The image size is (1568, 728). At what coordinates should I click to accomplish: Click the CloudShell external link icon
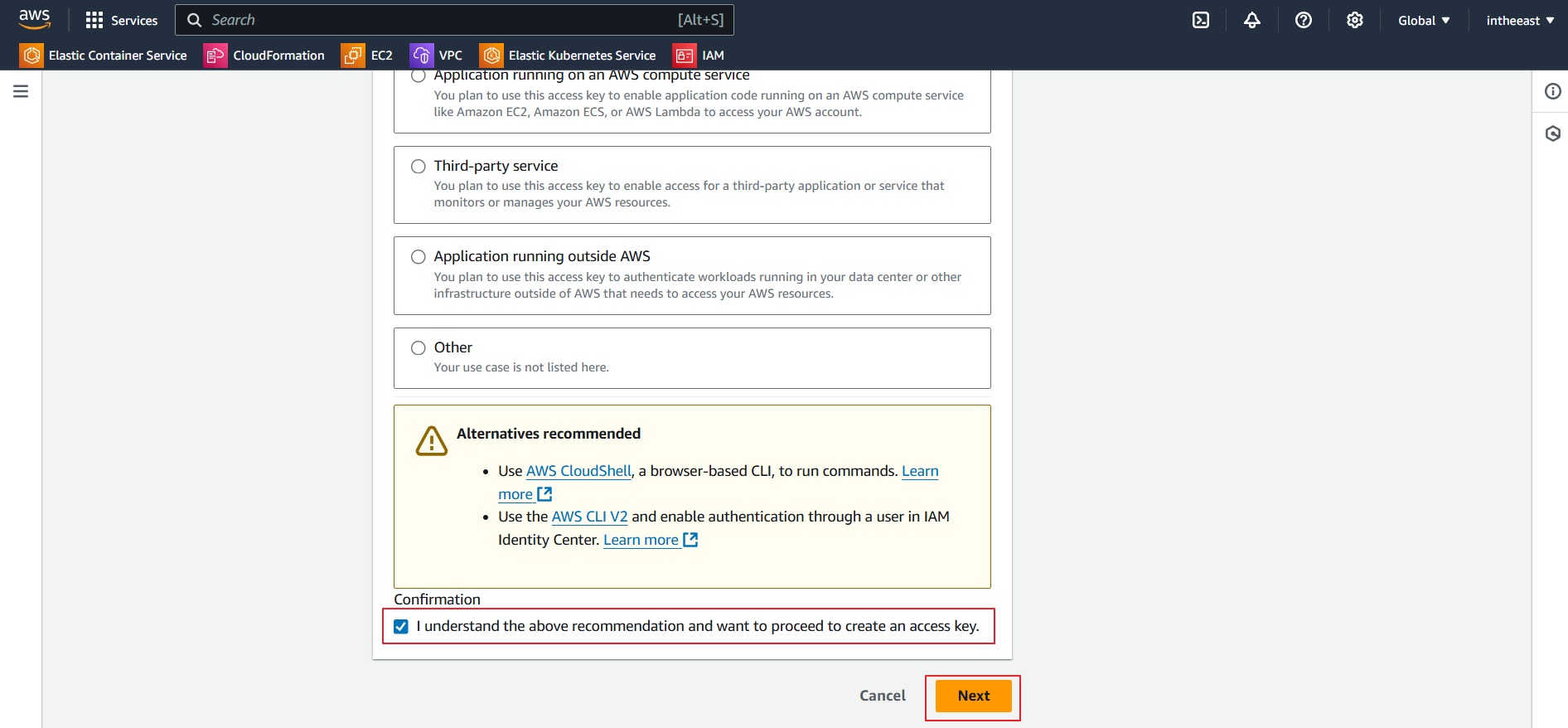click(544, 494)
